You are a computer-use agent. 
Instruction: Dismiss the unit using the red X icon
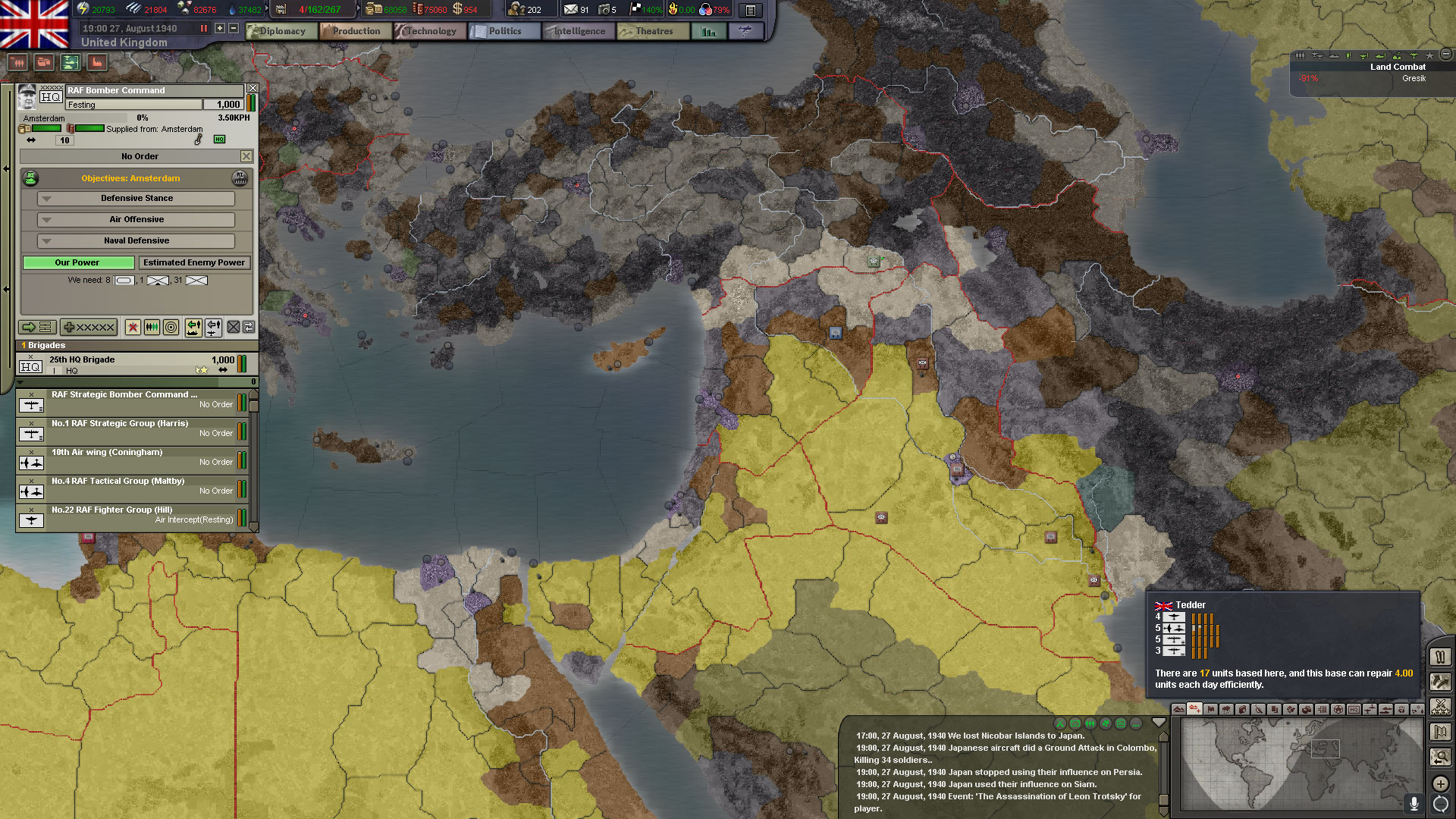click(x=133, y=327)
